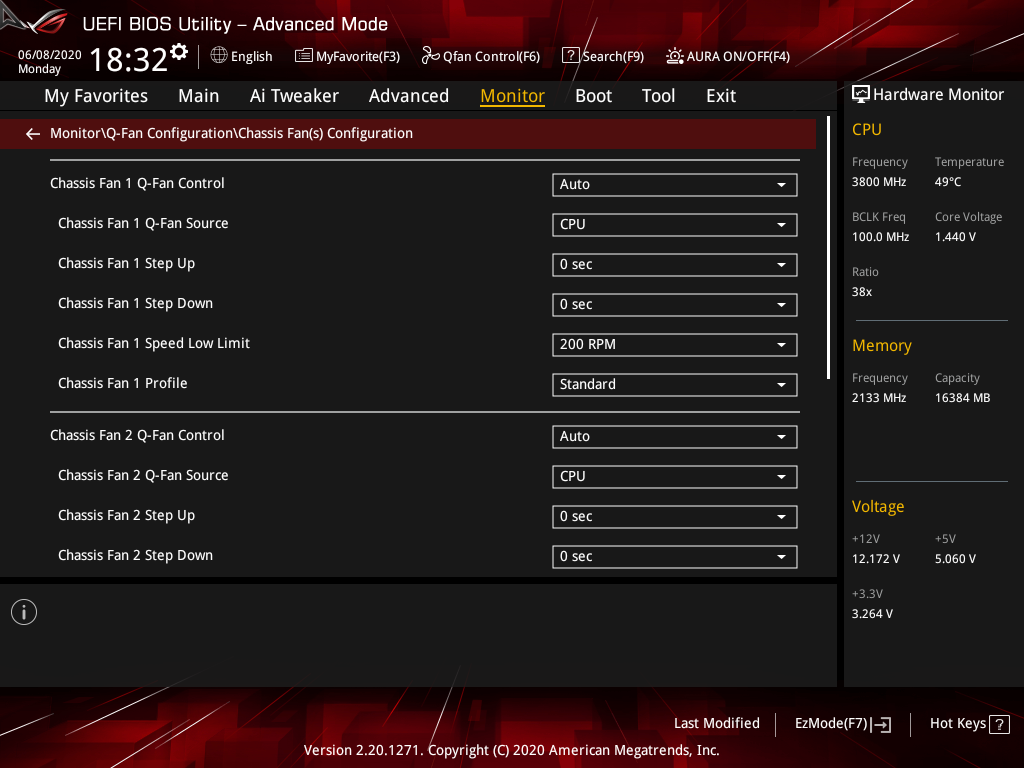Expand Chassis Fan 1 Q-Fan Control dropdown
1024x768 pixels.
tap(675, 185)
